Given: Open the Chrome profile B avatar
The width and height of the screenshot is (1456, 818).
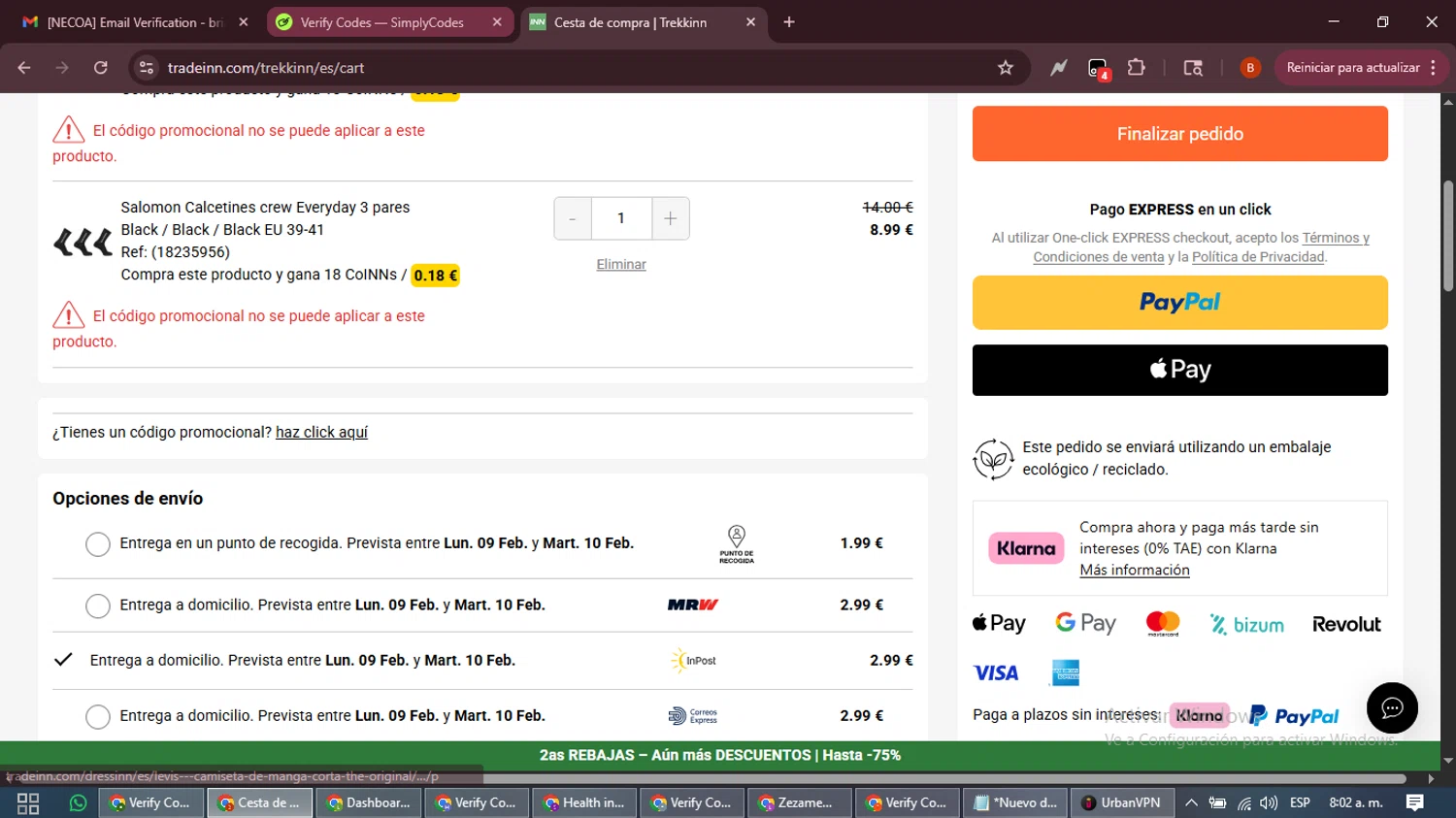Looking at the screenshot, I should (x=1250, y=68).
